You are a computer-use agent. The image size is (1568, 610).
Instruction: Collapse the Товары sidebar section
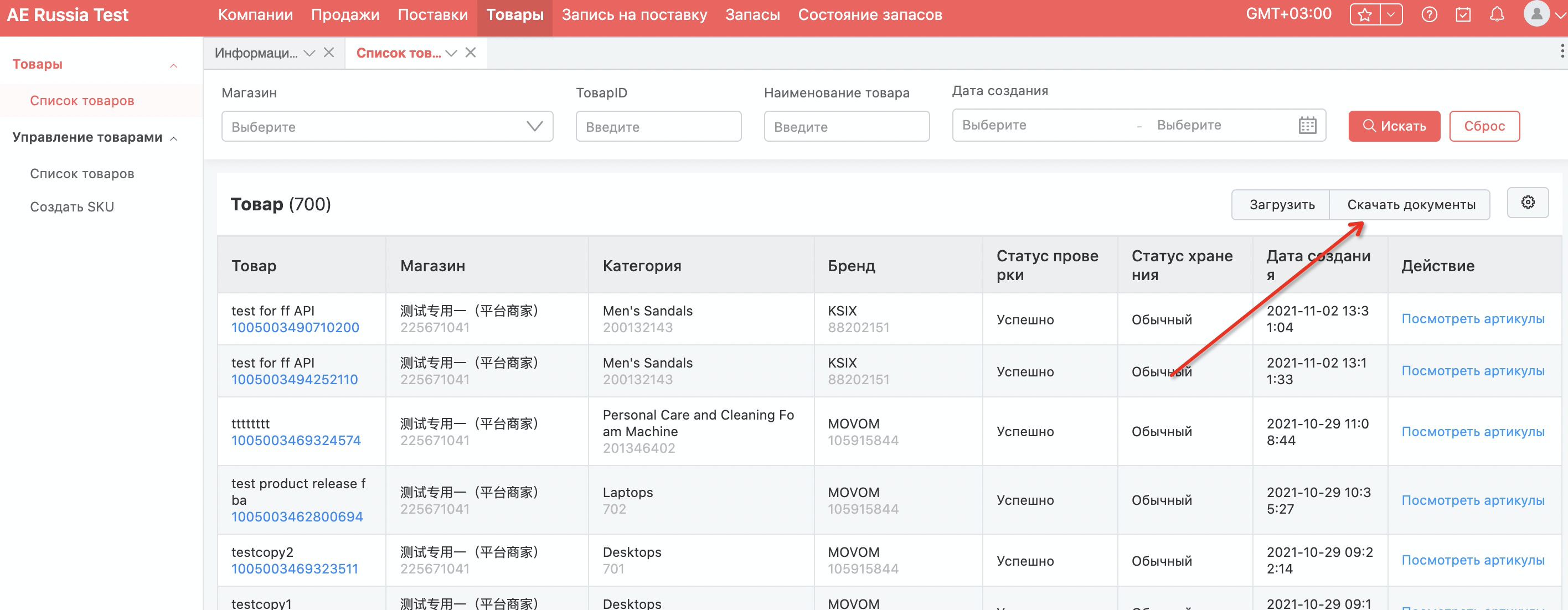[173, 65]
